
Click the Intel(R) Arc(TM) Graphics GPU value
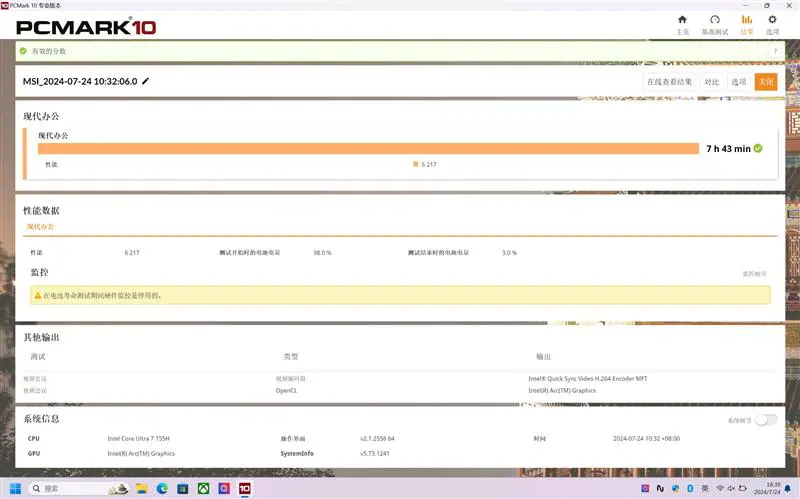point(141,453)
